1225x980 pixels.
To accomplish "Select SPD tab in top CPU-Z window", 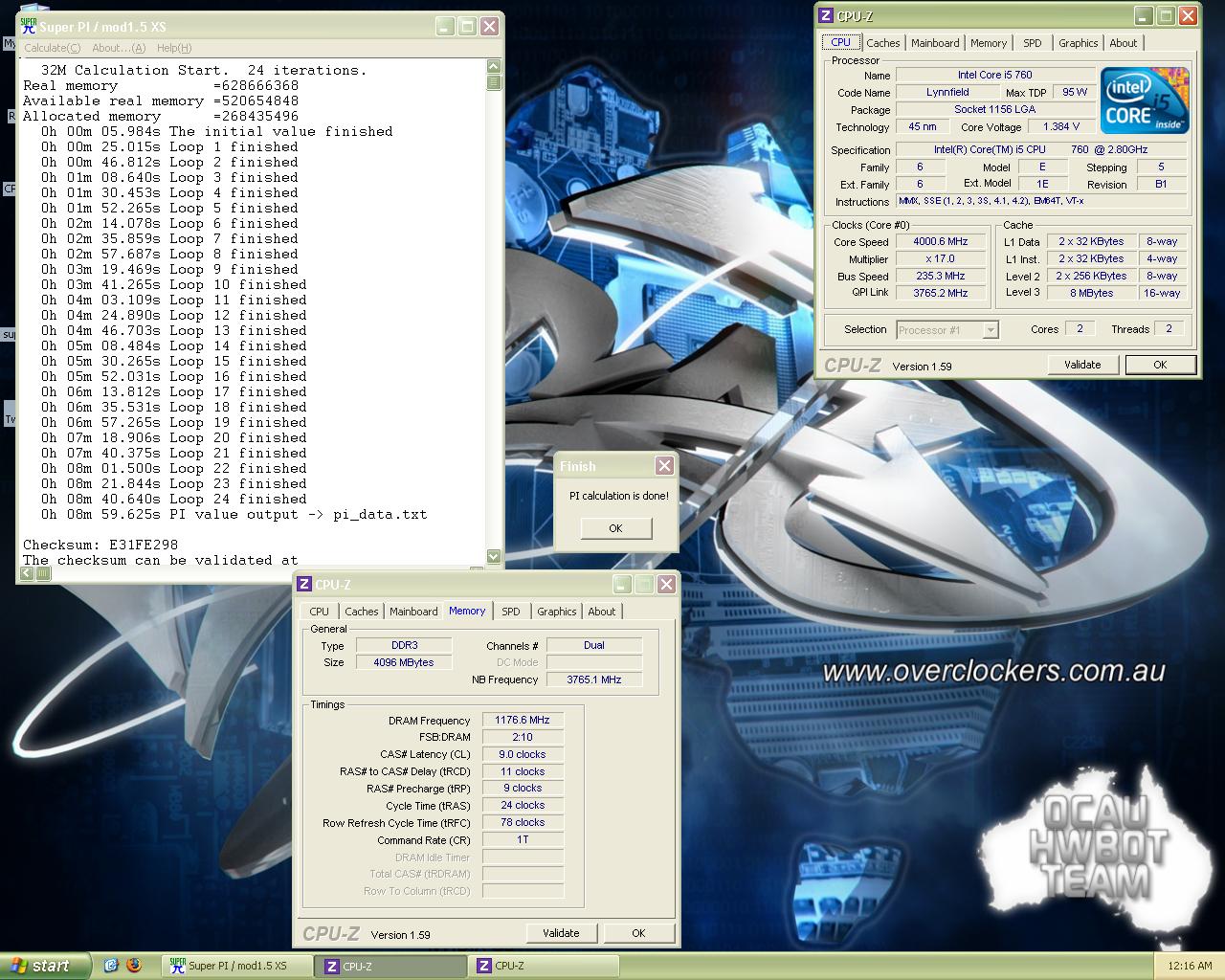I will [x=1033, y=43].
